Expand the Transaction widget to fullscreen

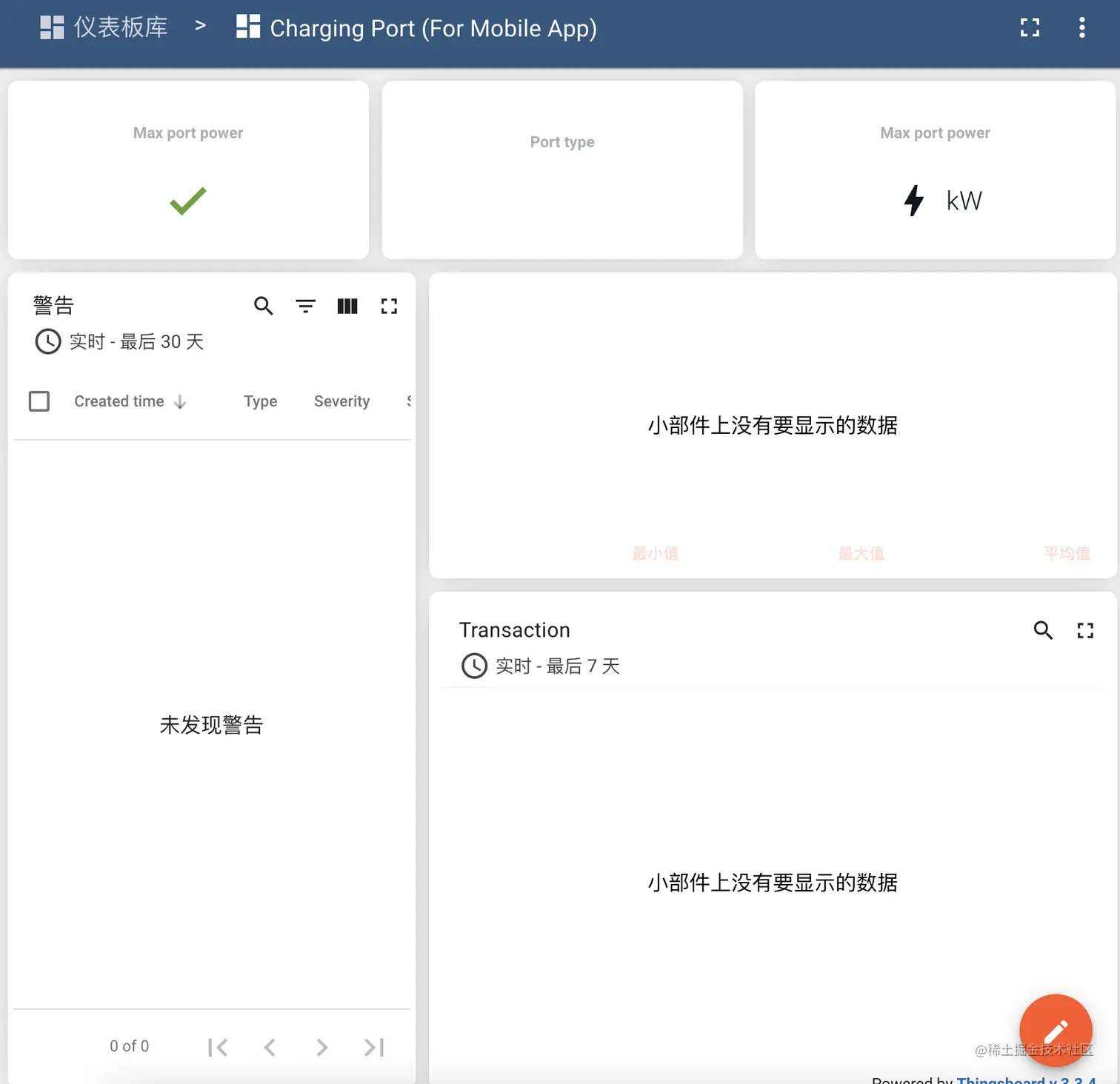coord(1085,630)
